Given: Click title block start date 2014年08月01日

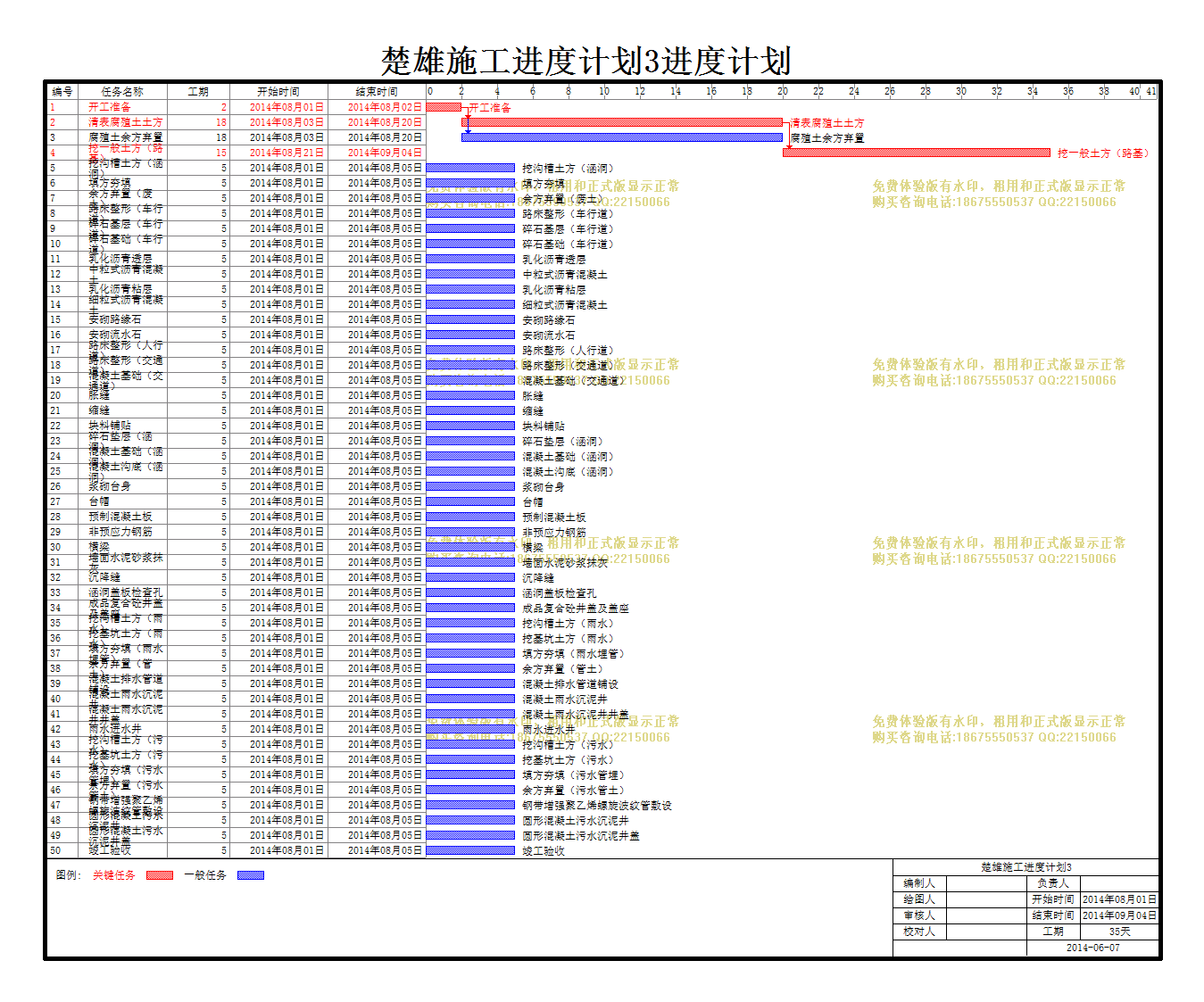Looking at the screenshot, I should [1119, 899].
